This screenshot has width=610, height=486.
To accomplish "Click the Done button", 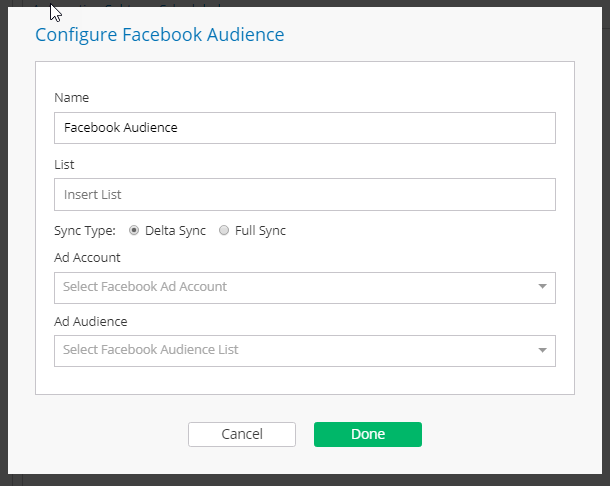I will (x=368, y=434).
